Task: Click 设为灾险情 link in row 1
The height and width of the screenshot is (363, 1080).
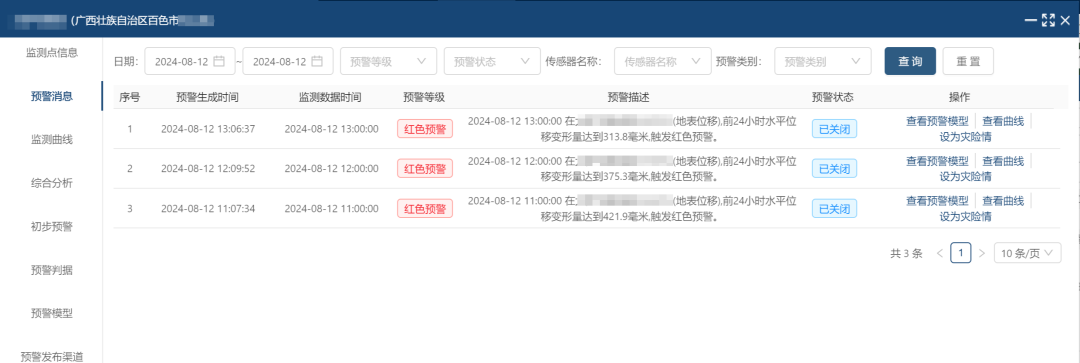Action: [966, 136]
